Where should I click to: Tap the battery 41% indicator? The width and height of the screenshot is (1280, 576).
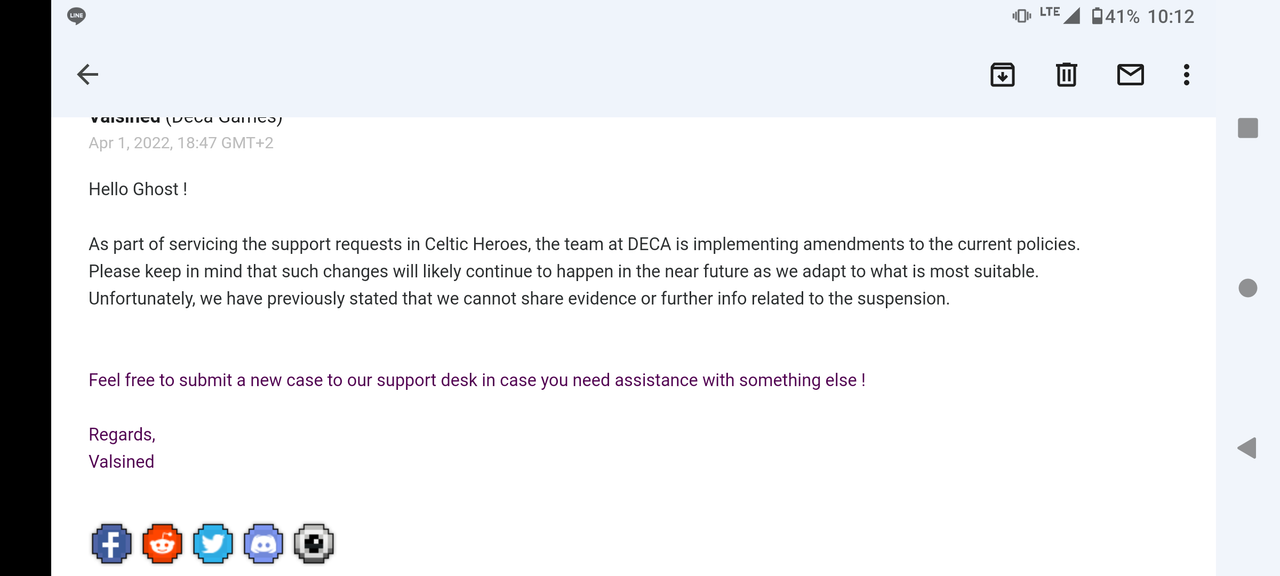pyautogui.click(x=1115, y=16)
